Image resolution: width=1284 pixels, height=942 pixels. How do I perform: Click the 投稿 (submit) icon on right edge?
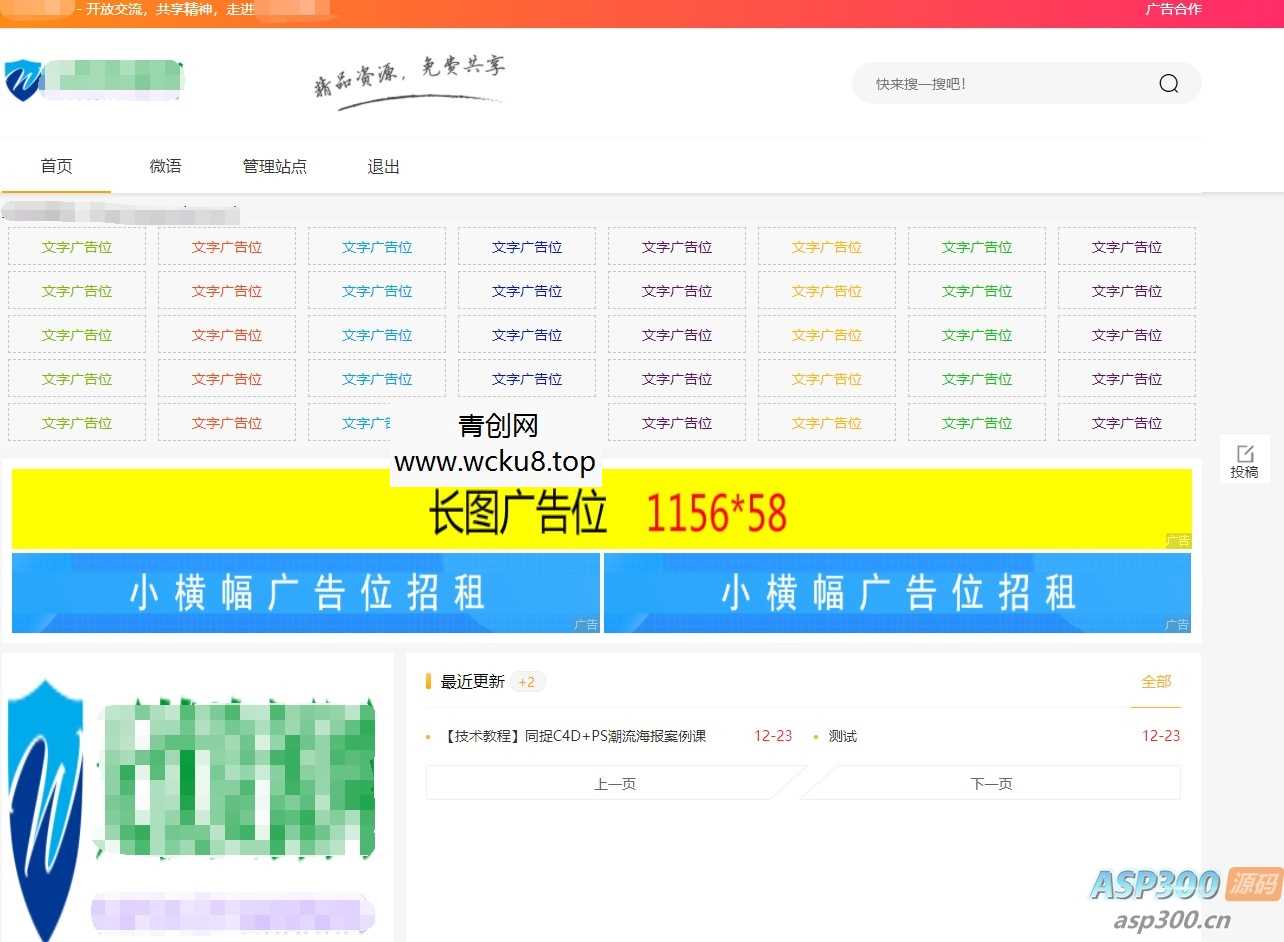[x=1243, y=460]
